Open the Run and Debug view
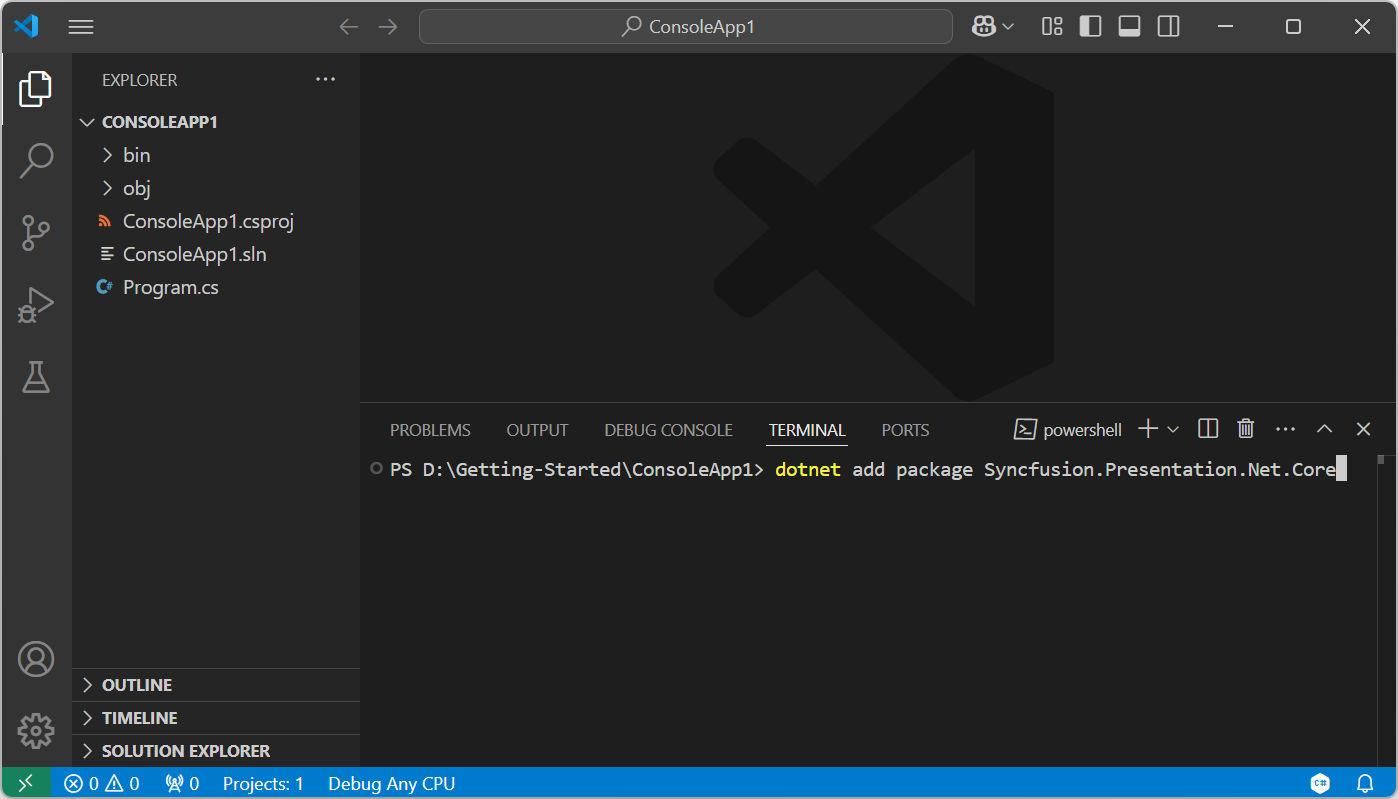The image size is (1398, 799). coord(36,305)
